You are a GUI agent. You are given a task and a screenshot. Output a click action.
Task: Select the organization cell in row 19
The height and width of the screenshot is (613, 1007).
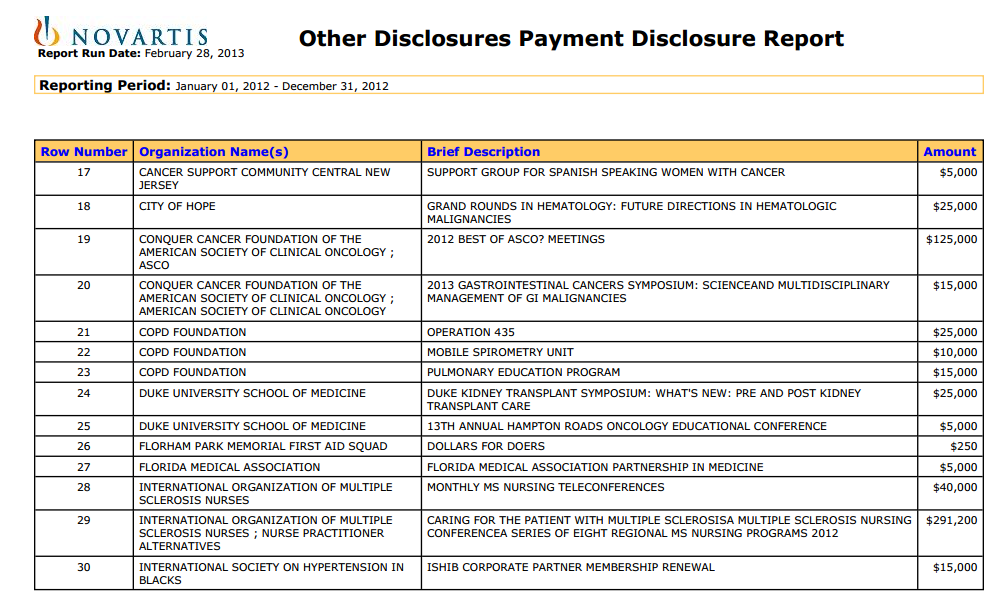[277, 252]
